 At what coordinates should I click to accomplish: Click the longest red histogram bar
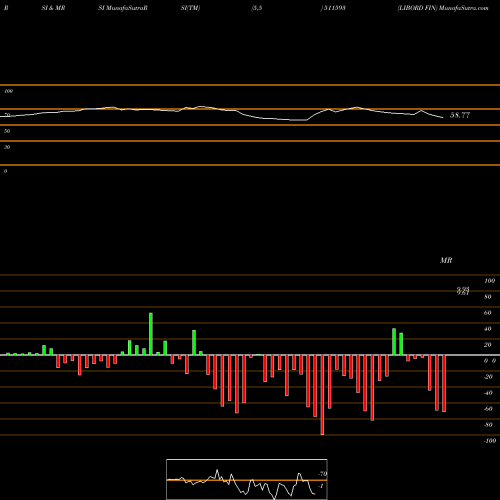(322, 395)
